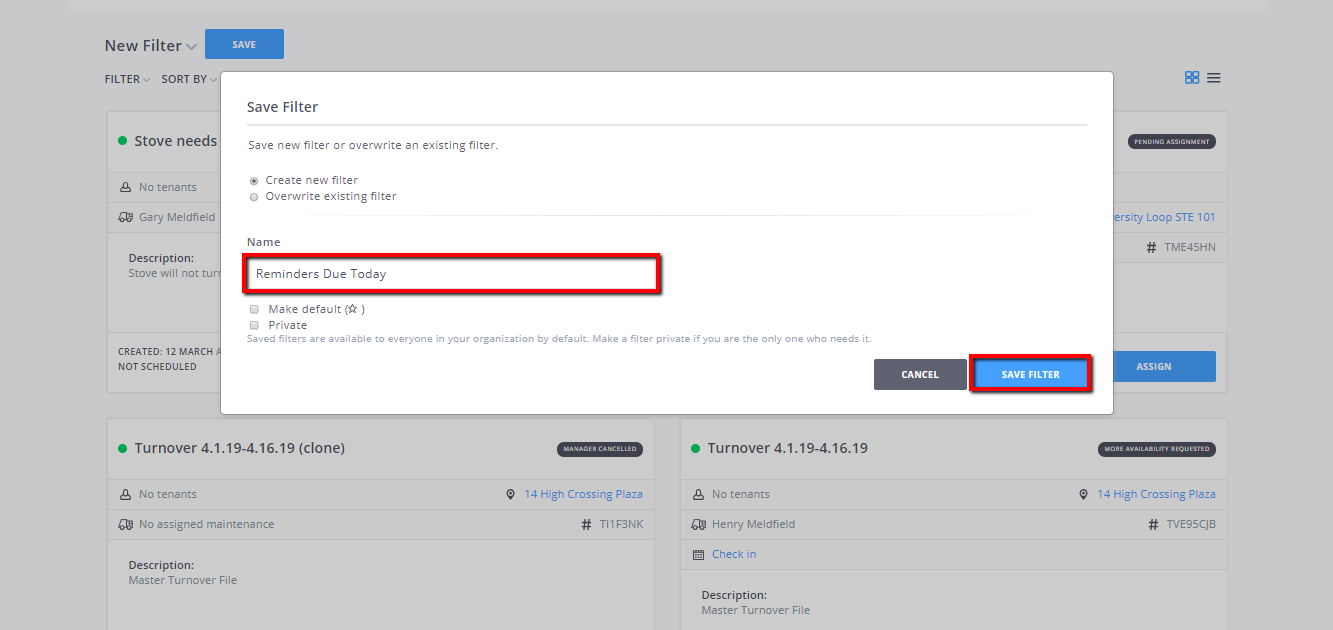The height and width of the screenshot is (630, 1333).
Task: Check the Private checkbox
Action: pyautogui.click(x=254, y=325)
